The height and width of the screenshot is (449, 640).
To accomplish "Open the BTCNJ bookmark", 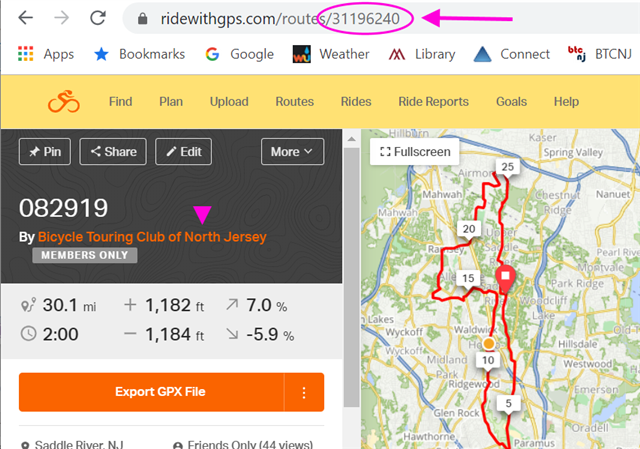I will (x=600, y=54).
